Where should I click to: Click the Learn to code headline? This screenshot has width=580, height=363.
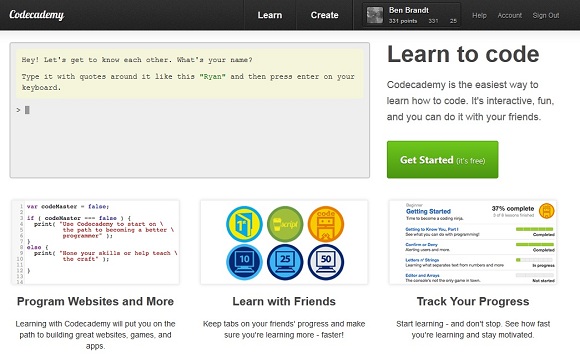[x=463, y=54]
